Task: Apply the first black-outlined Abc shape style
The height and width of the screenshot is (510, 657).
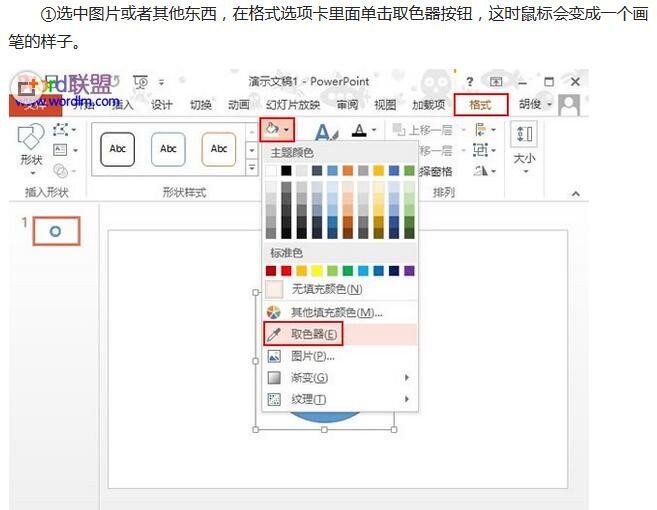Action: tap(118, 149)
